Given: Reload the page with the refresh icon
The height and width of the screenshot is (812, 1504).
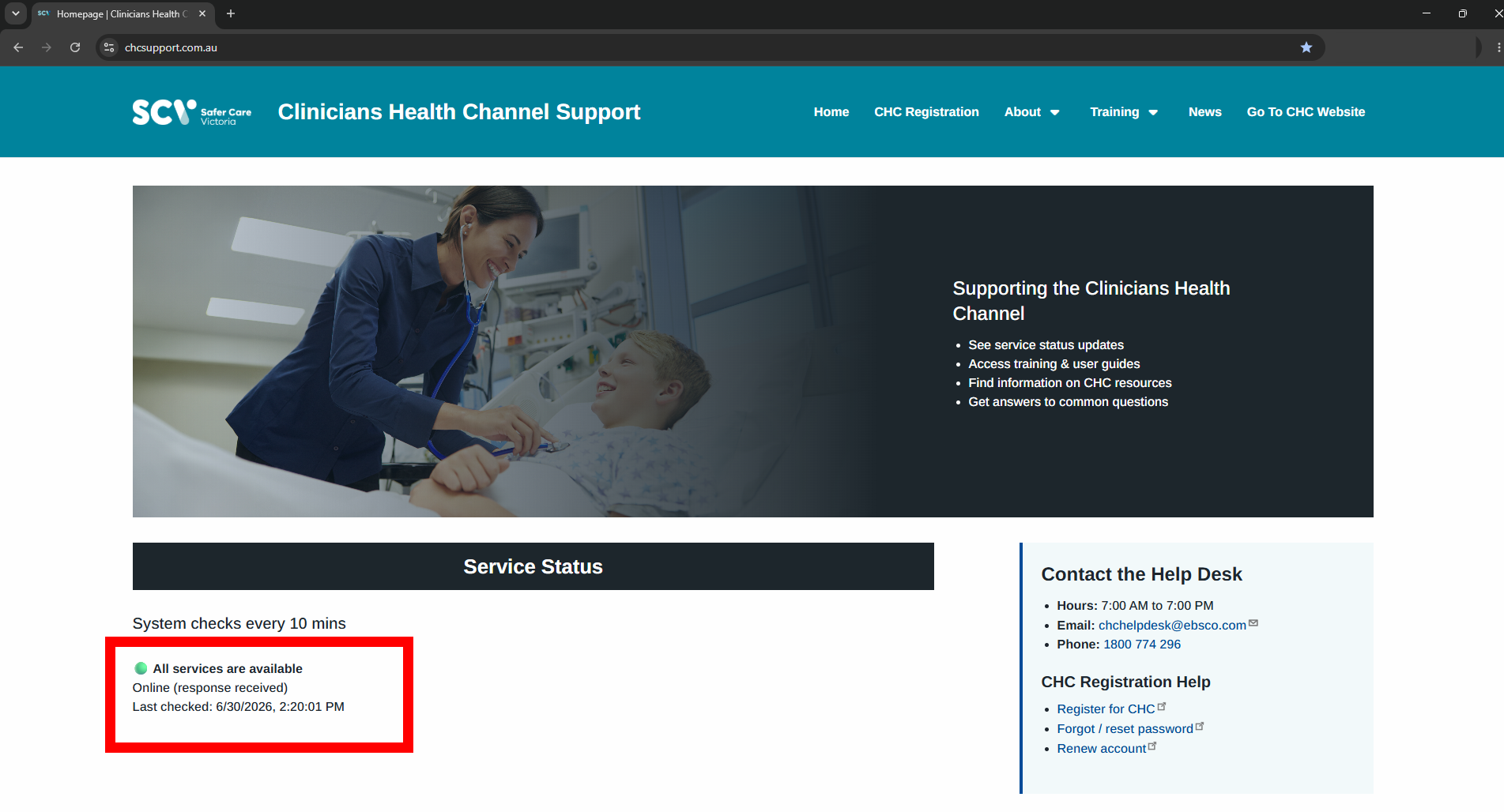Looking at the screenshot, I should (x=75, y=47).
